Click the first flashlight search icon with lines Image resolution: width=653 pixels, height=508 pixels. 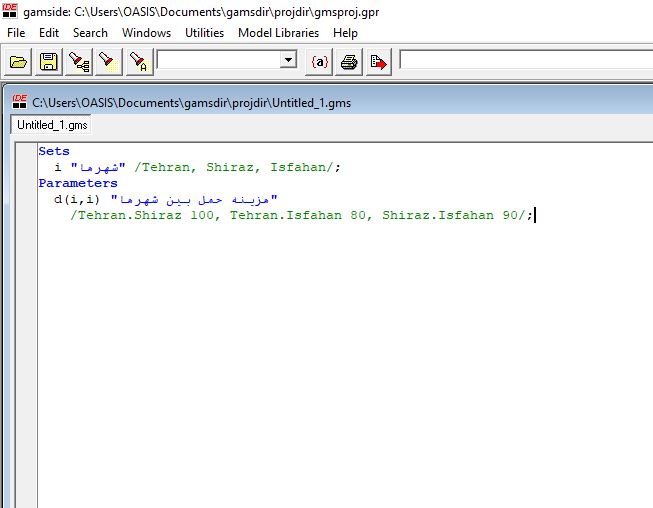coord(79,62)
